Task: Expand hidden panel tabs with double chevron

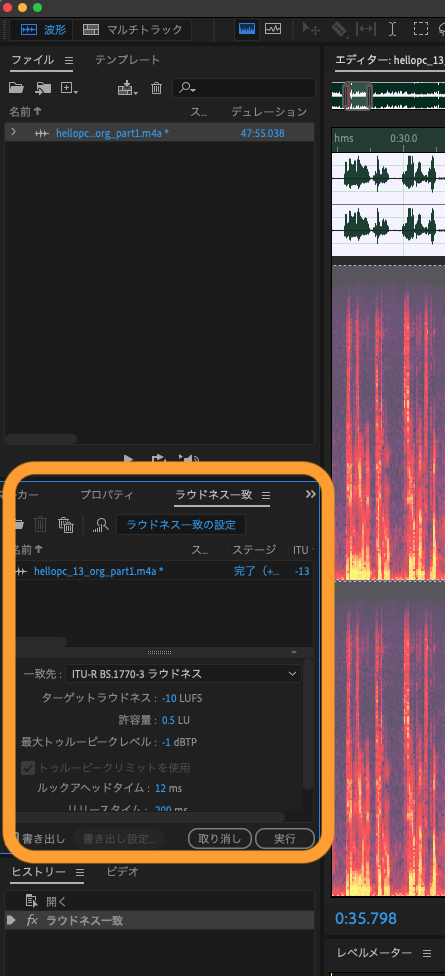Action: click(311, 494)
